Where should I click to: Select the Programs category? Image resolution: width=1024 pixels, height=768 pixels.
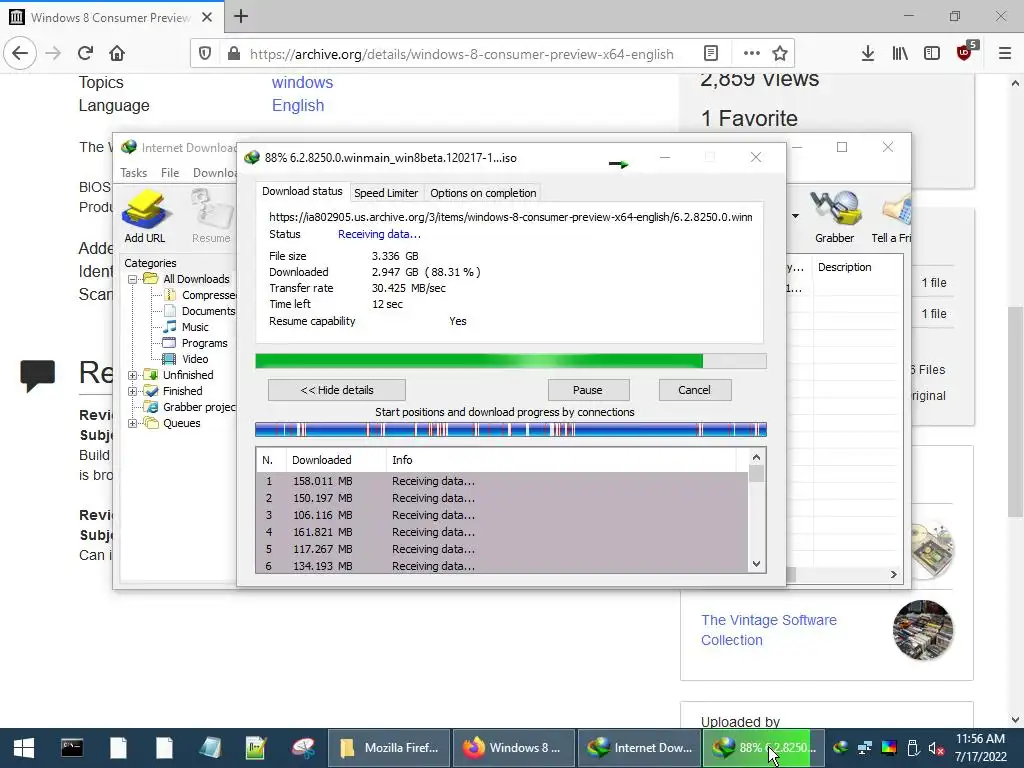pos(196,344)
